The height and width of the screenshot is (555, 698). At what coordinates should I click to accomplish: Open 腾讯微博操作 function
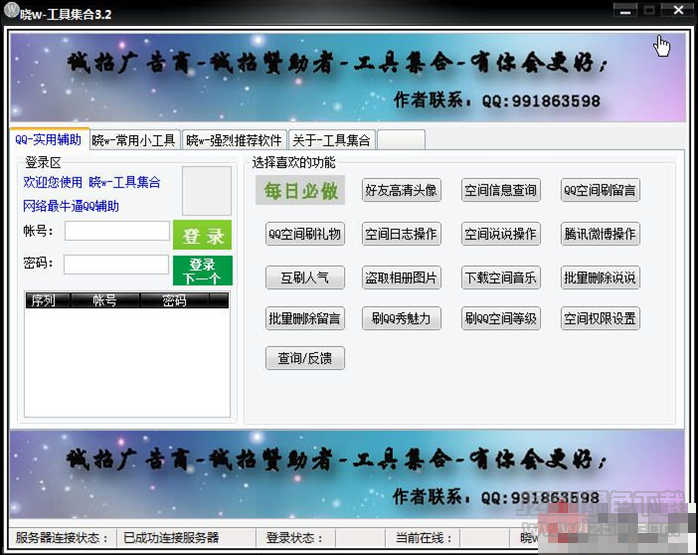point(600,234)
